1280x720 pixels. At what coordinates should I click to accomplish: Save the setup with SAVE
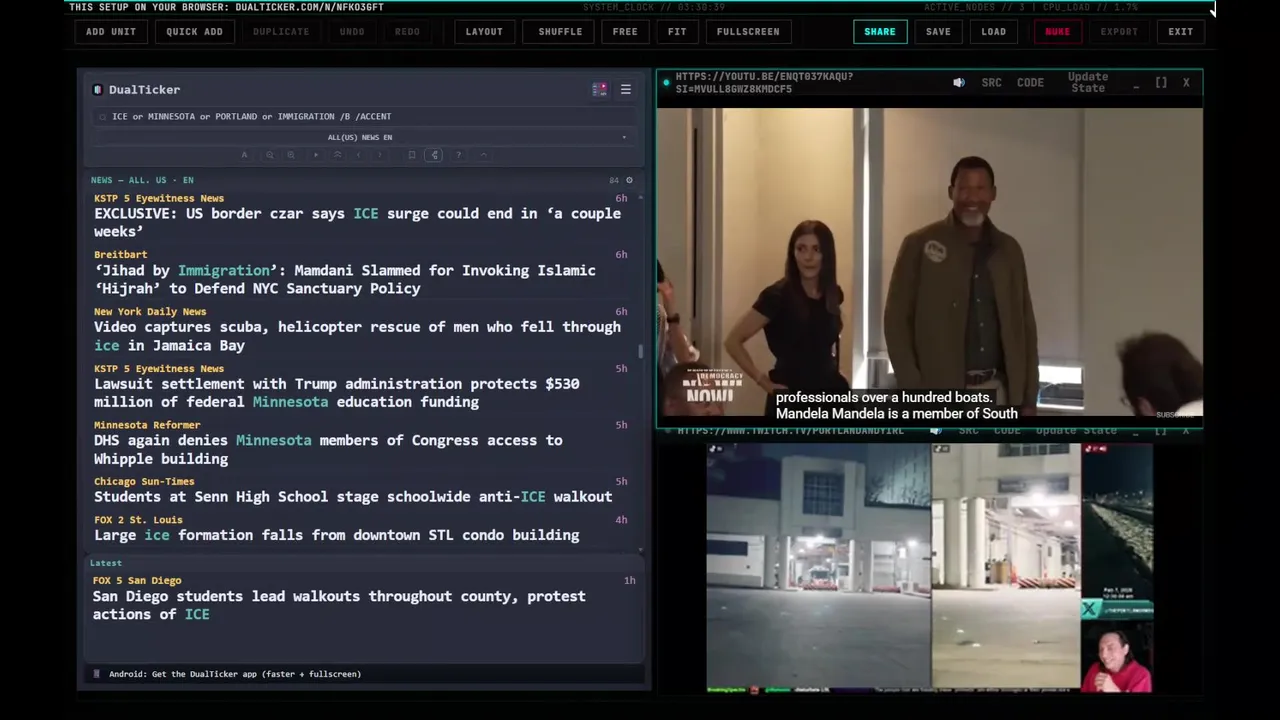[938, 31]
